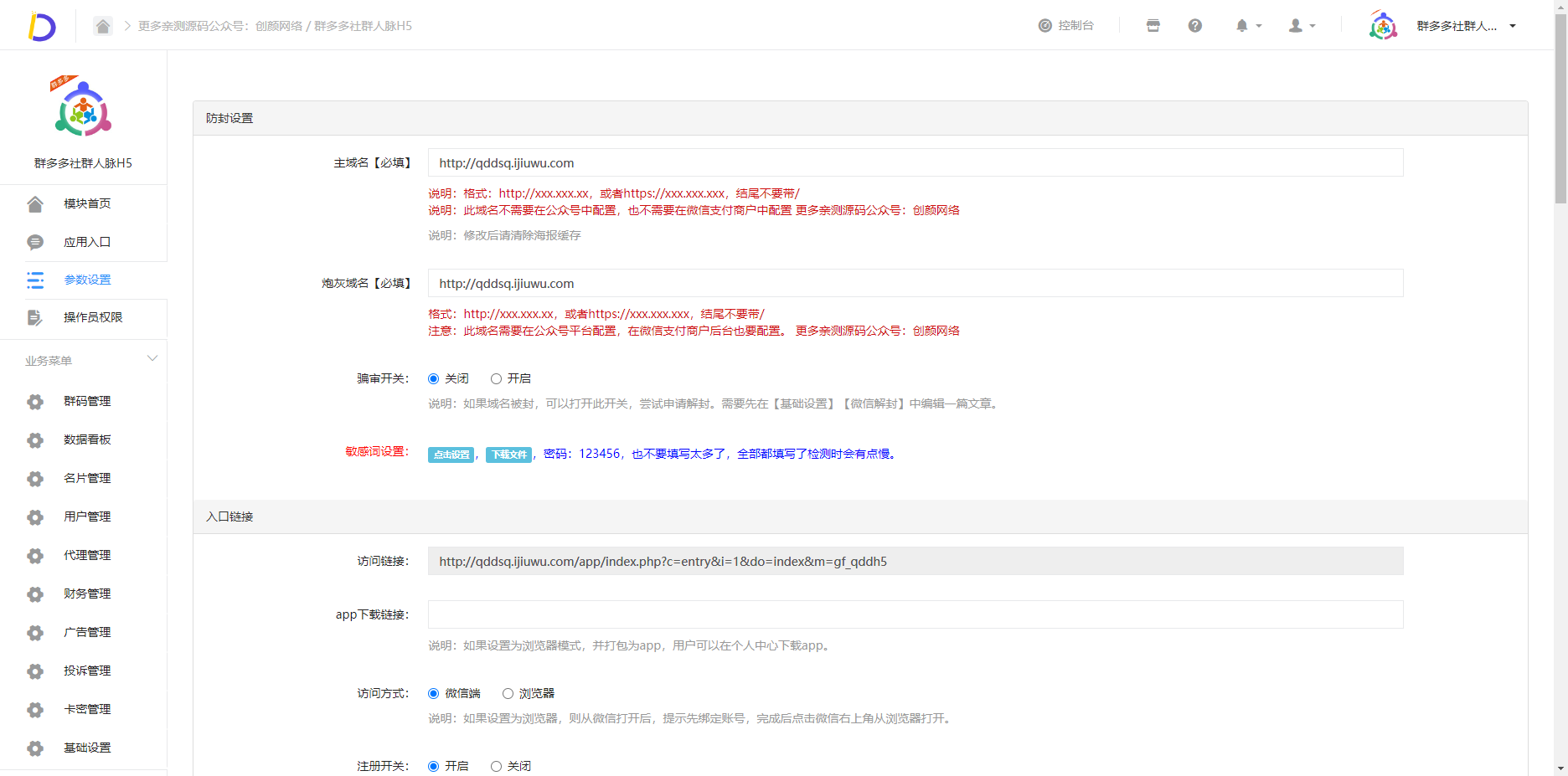Click the 点击设置 sensitive words button
This screenshot has height=776, width=1568.
tap(451, 455)
